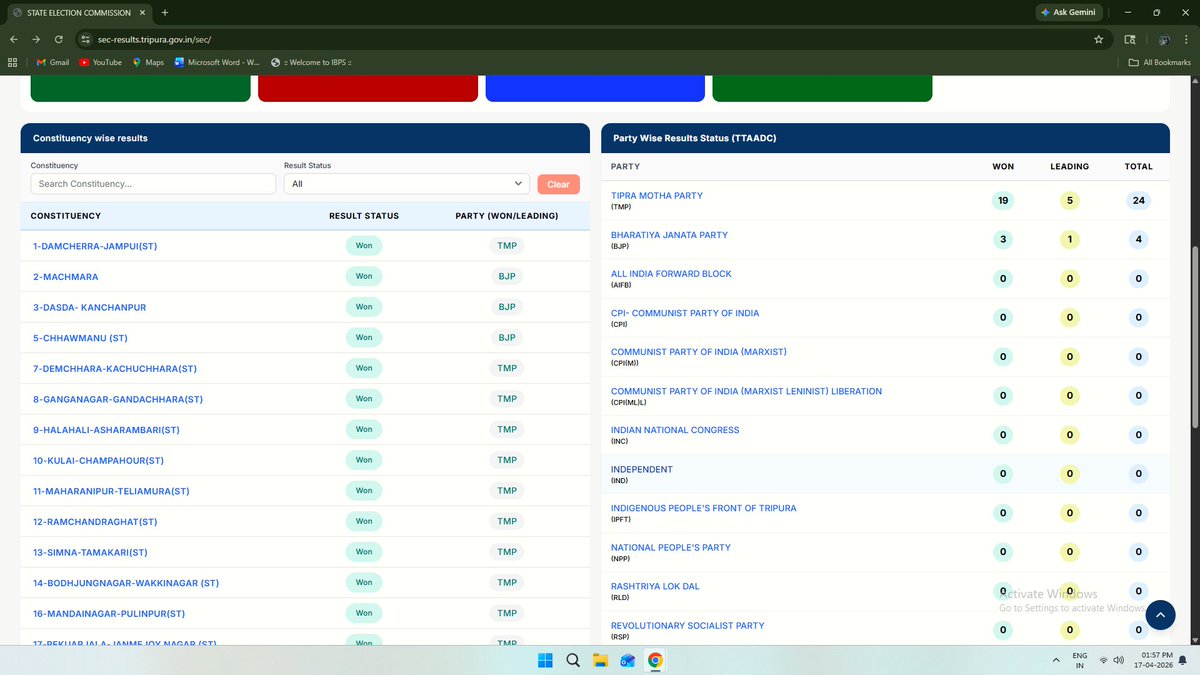Open Chrome from the taskbar
The width and height of the screenshot is (1200, 675).
(x=655, y=660)
